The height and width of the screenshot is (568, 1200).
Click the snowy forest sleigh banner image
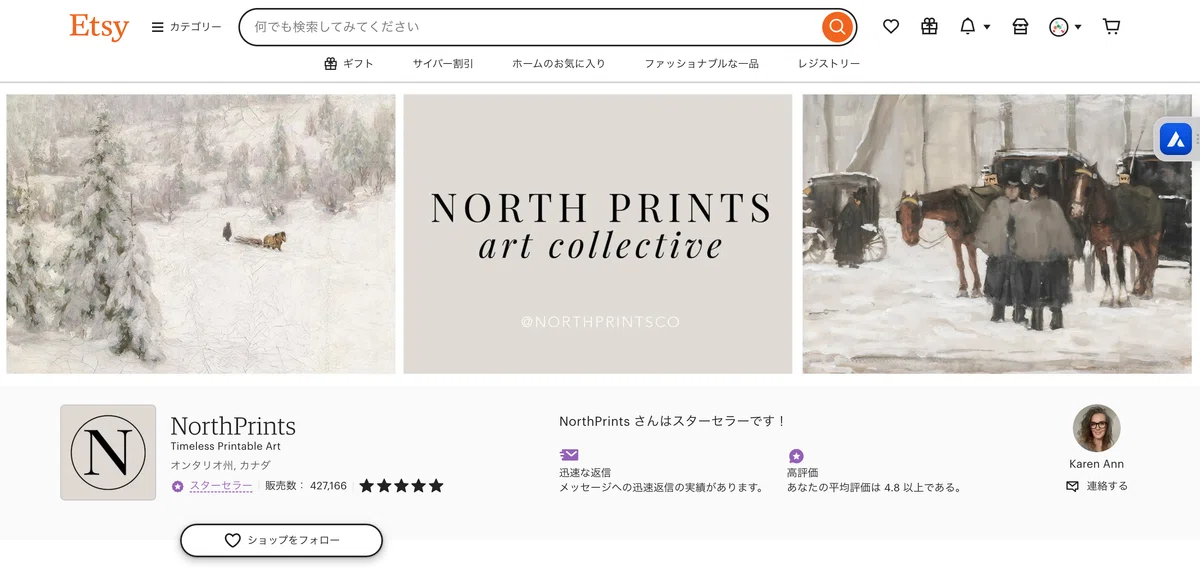(201, 234)
